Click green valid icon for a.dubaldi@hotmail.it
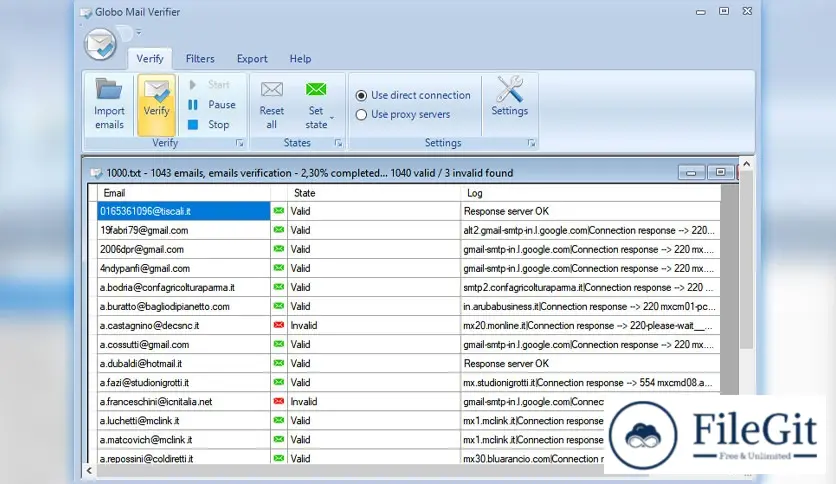The image size is (836, 484). tap(278, 364)
